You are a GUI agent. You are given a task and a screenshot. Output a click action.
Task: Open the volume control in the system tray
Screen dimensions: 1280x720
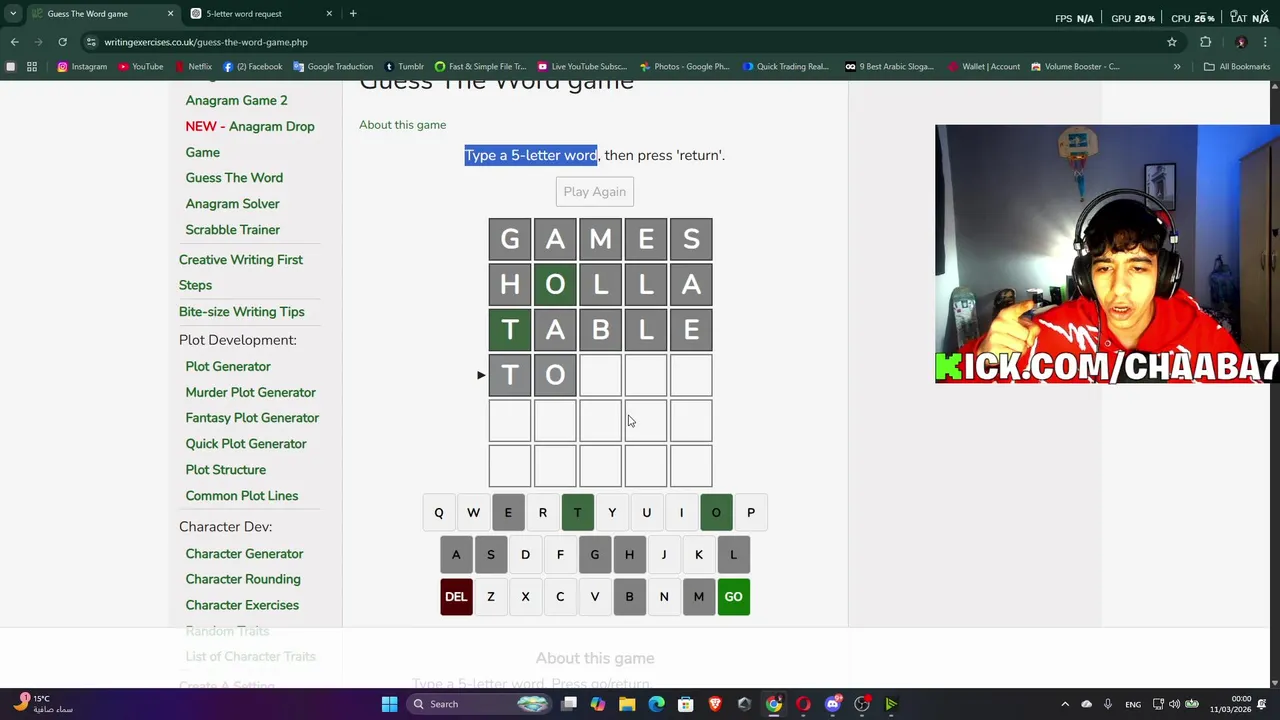(x=1174, y=704)
